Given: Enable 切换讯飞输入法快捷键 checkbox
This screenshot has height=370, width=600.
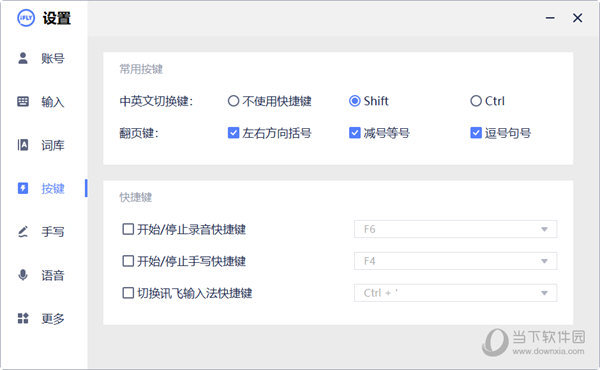Looking at the screenshot, I should 128,293.
